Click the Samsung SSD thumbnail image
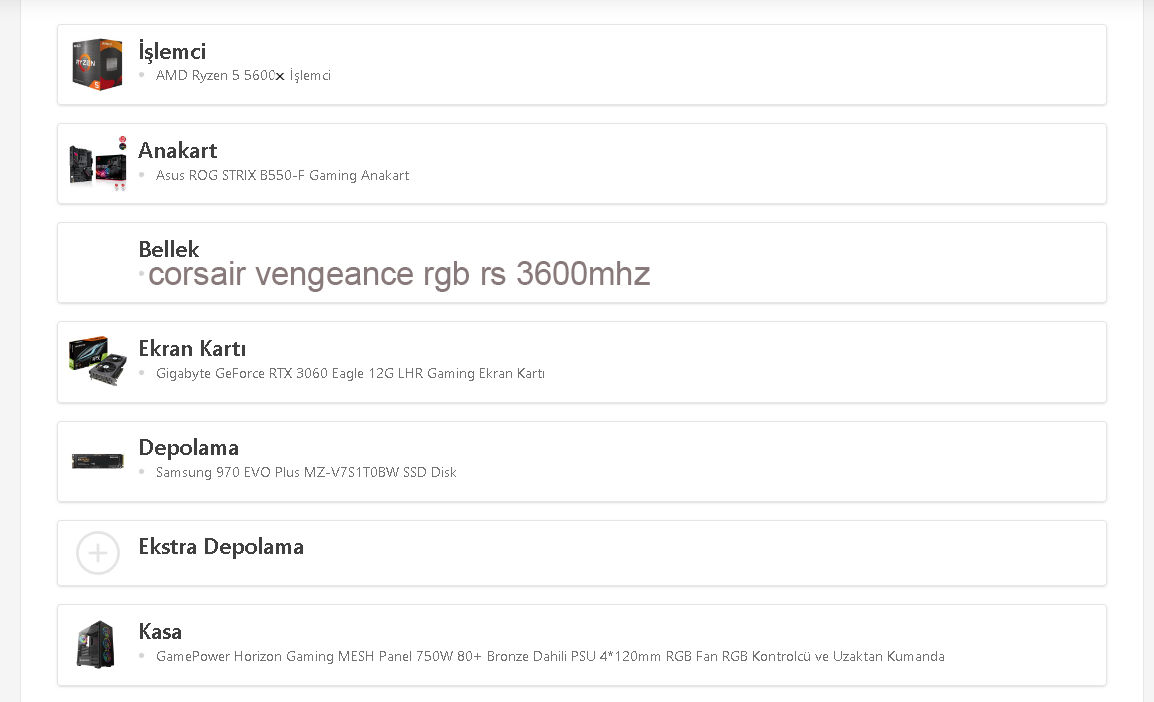Screen dimensions: 1154x702 point(97,461)
